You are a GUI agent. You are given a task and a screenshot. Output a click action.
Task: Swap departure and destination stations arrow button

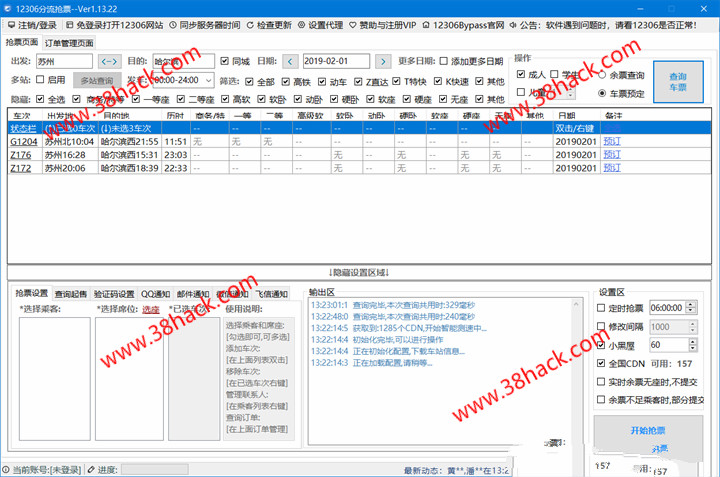109,61
